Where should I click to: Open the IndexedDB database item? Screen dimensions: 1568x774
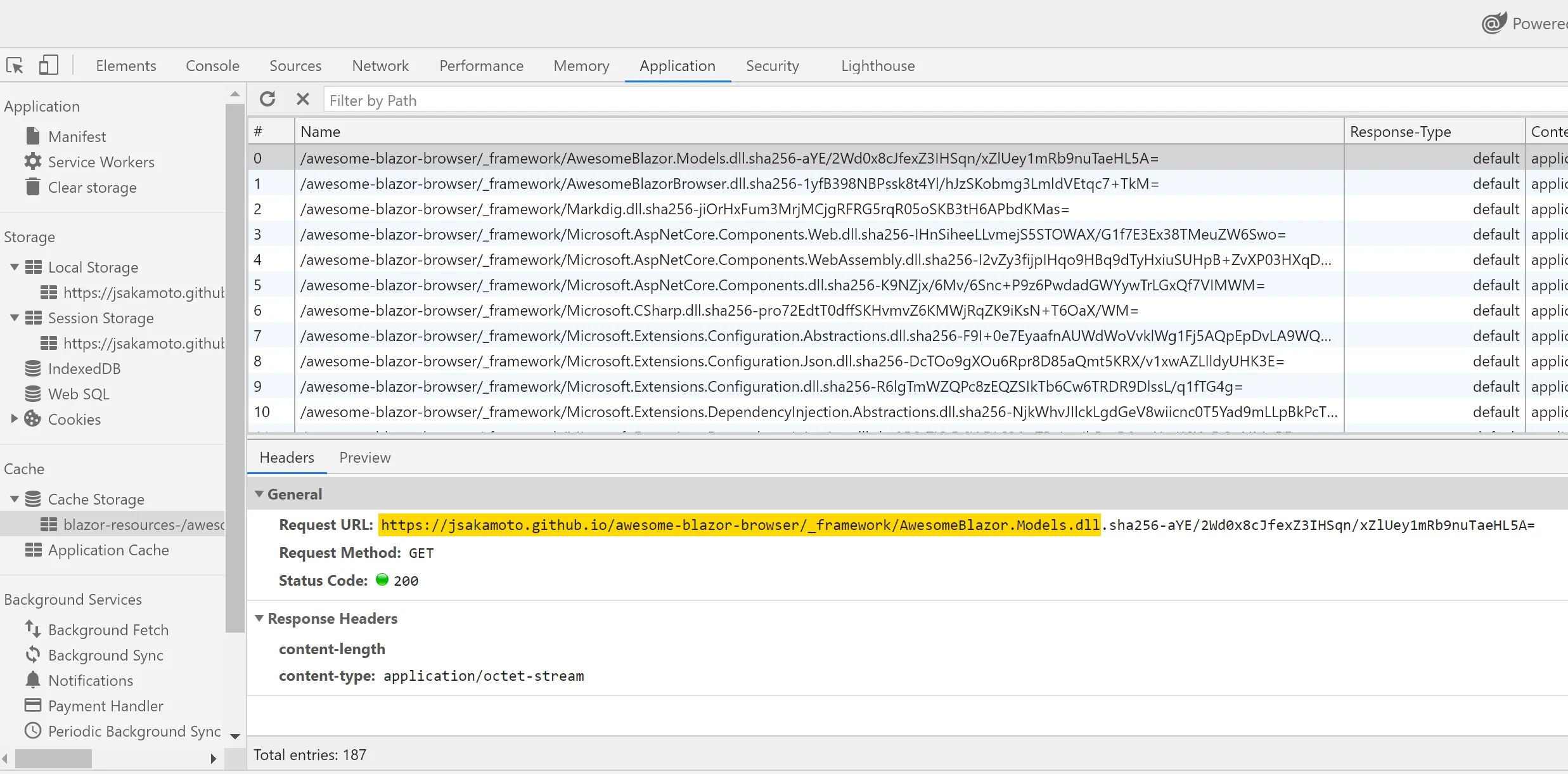[84, 368]
